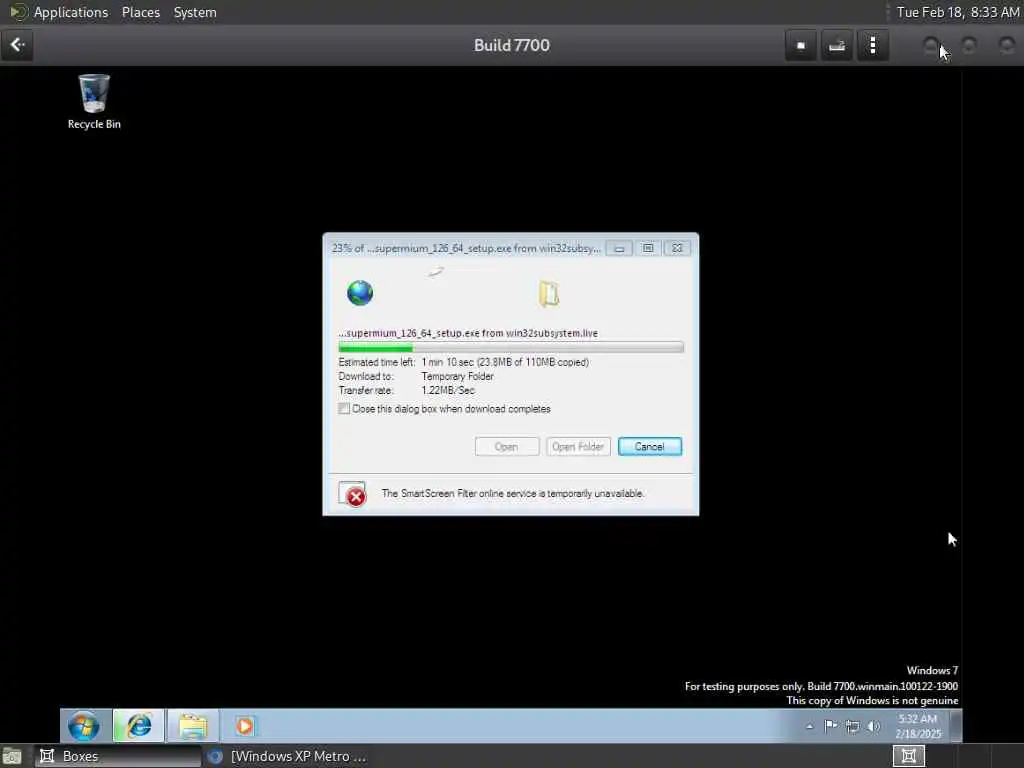Minimize the download dialog
The image size is (1024, 768).
point(619,248)
